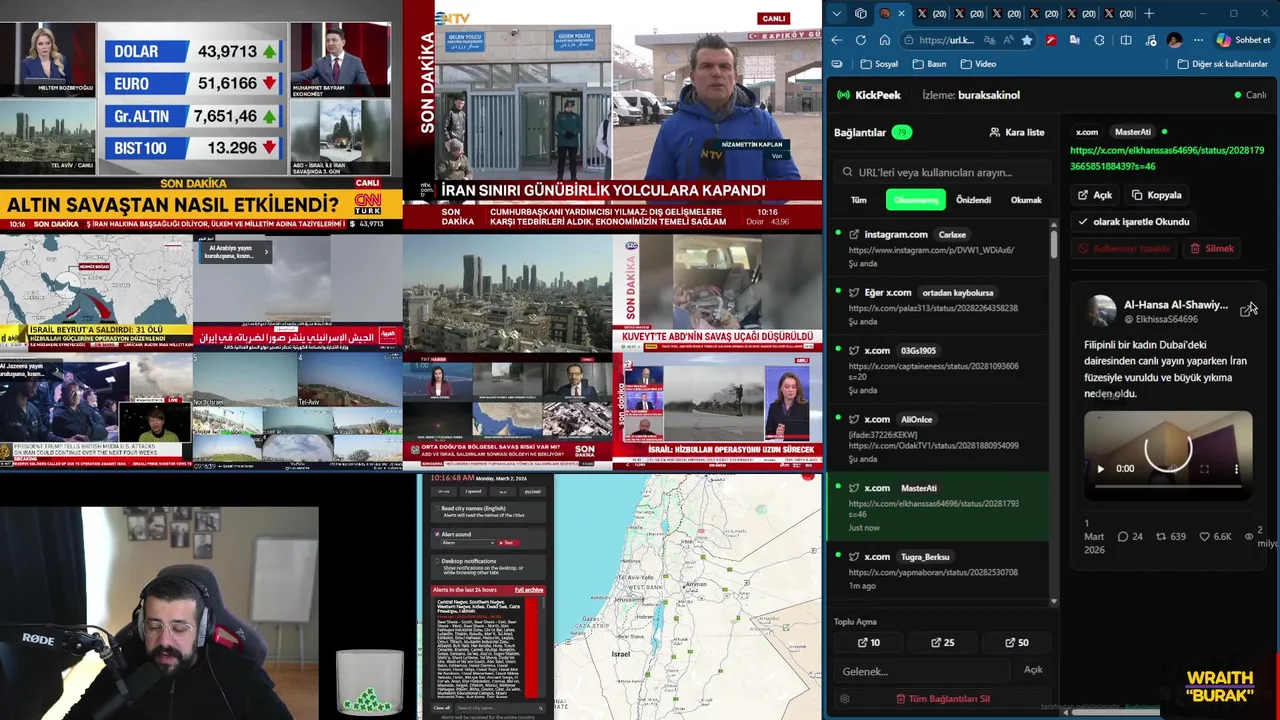Open the instagram.com link from Carlaxe
Screen dimensions: 1280x720
point(937,249)
